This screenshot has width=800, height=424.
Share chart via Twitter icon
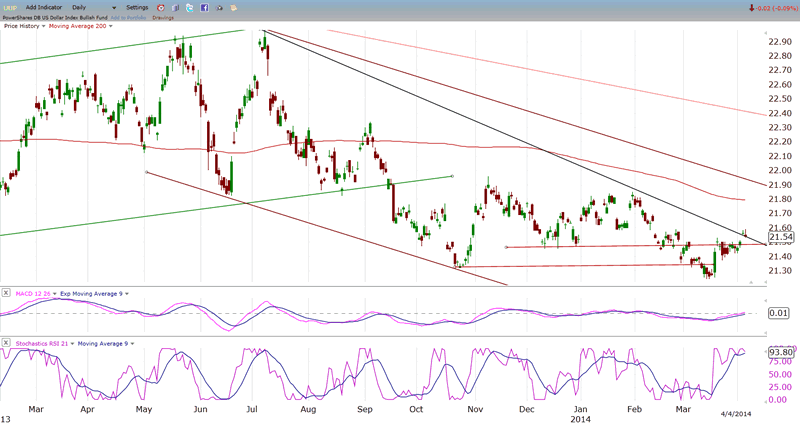[x=190, y=7]
